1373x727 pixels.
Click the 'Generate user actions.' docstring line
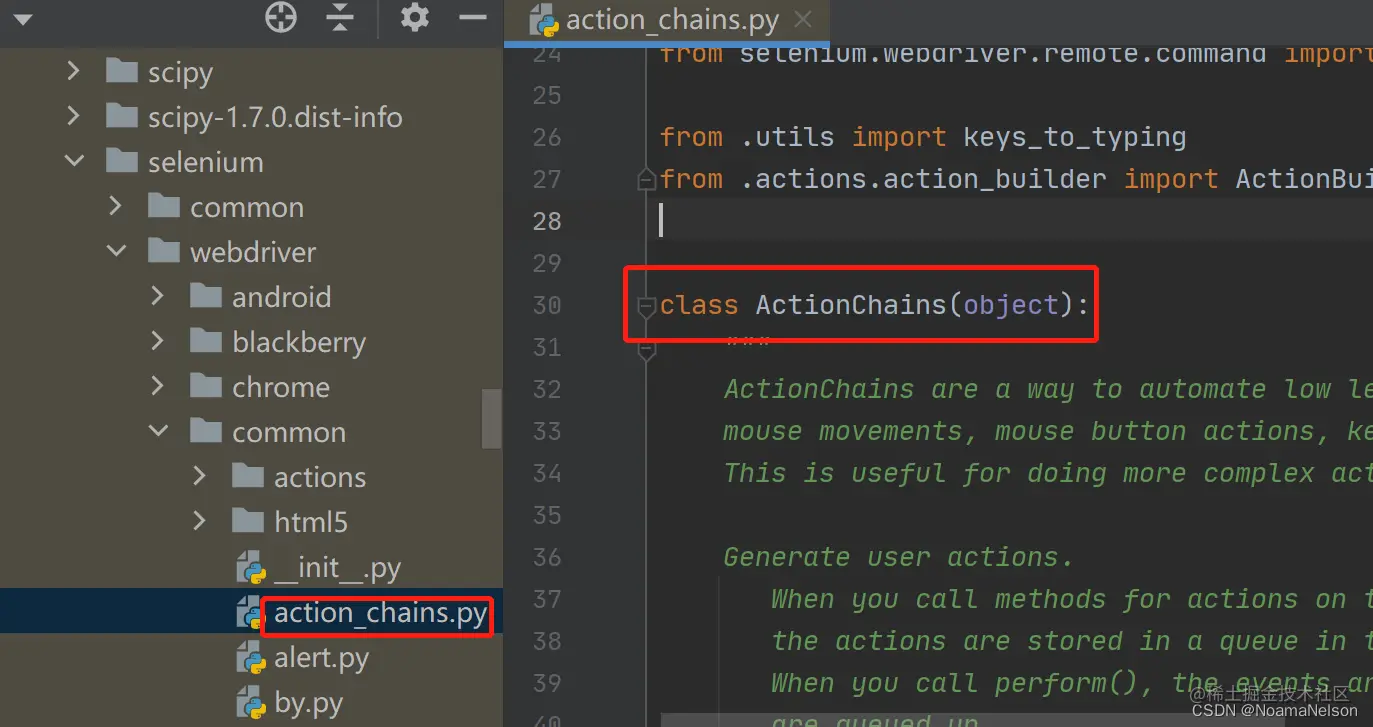point(898,556)
